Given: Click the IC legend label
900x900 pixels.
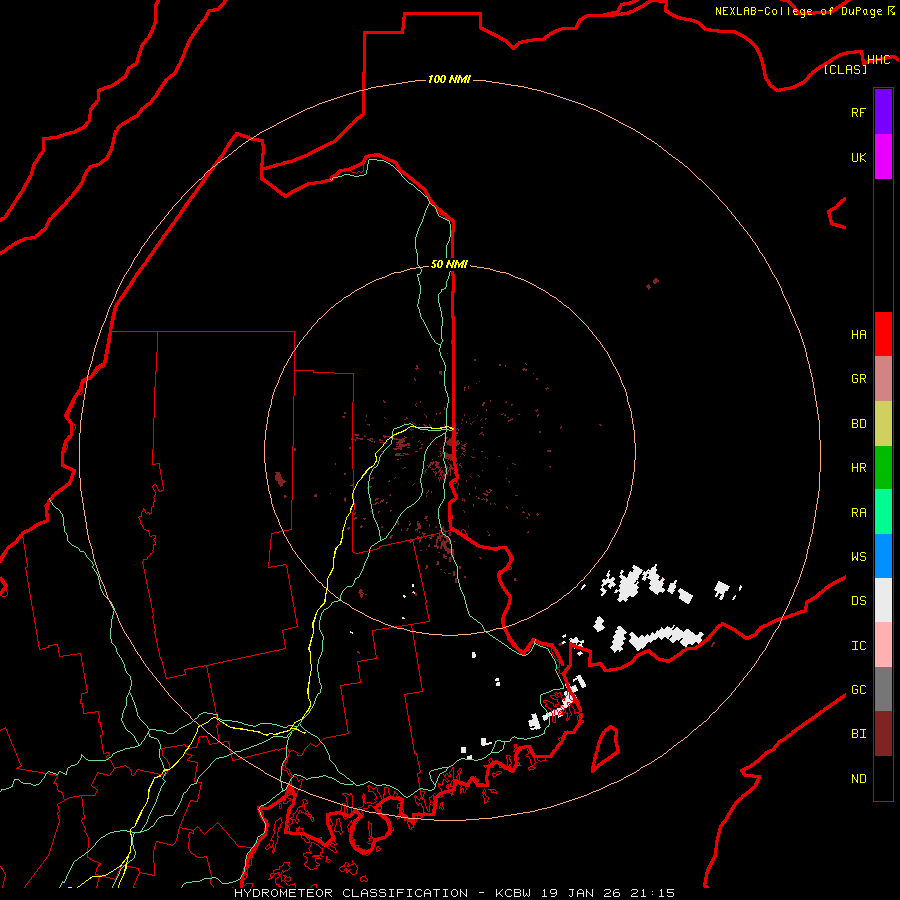Looking at the screenshot, I should click(x=859, y=646).
